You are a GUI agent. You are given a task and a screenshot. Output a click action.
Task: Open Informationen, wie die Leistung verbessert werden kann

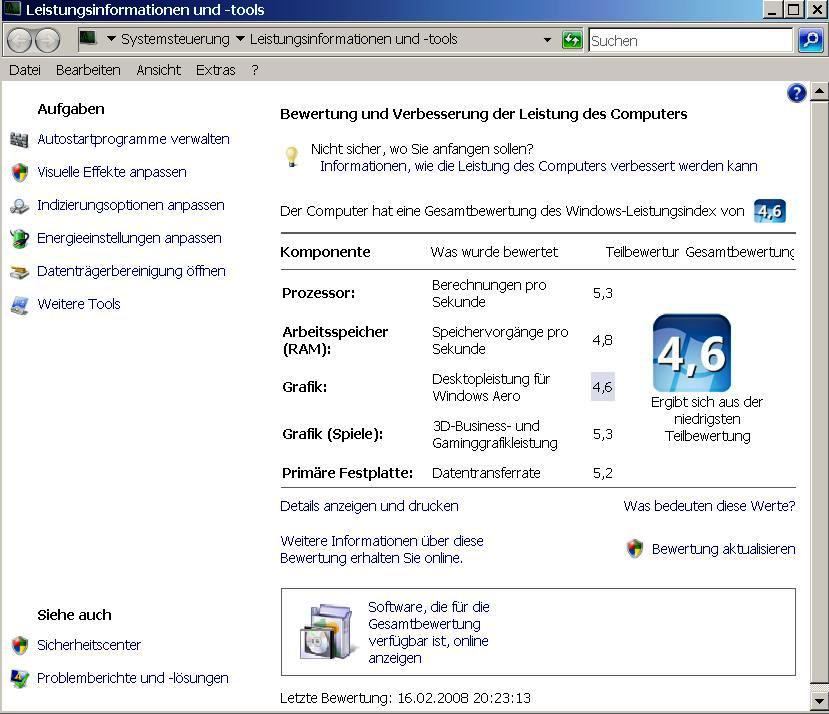(538, 166)
